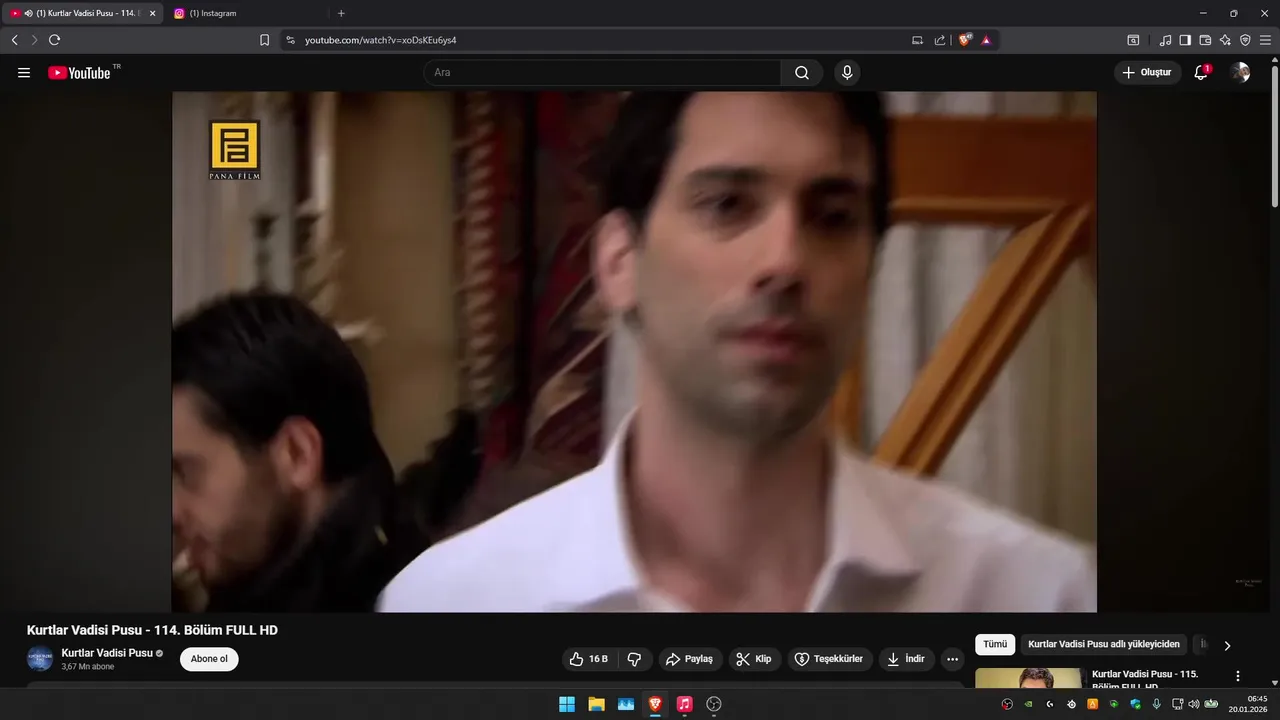Viewport: 1280px width, 720px height.
Task: Open the more actions three-dot menu
Action: pos(952,659)
